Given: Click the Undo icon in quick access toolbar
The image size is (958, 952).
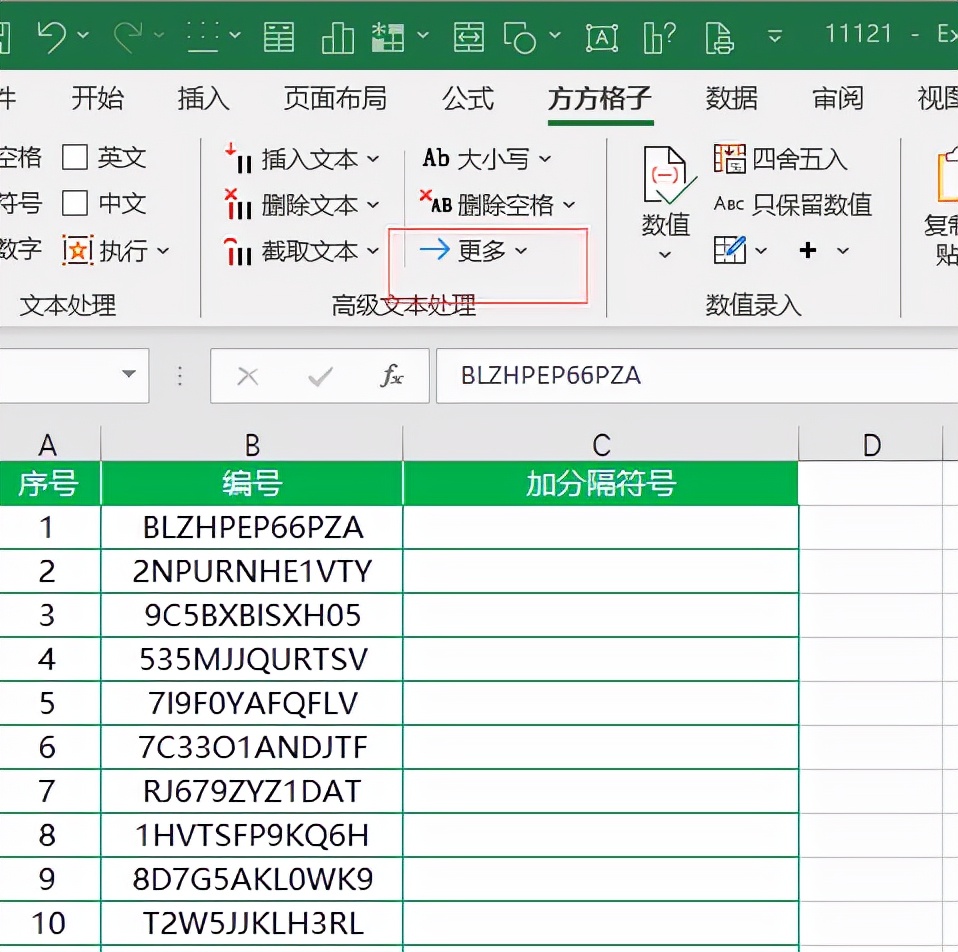Looking at the screenshot, I should (51, 36).
